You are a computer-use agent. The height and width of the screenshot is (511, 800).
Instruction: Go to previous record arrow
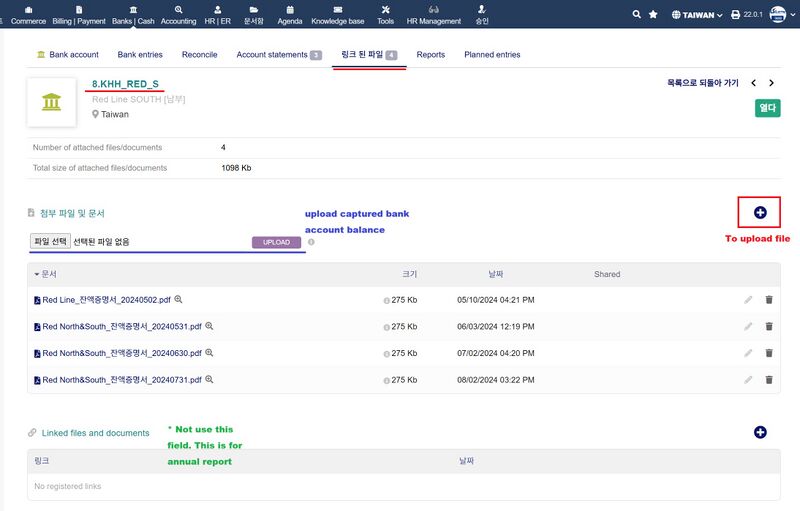pos(755,83)
